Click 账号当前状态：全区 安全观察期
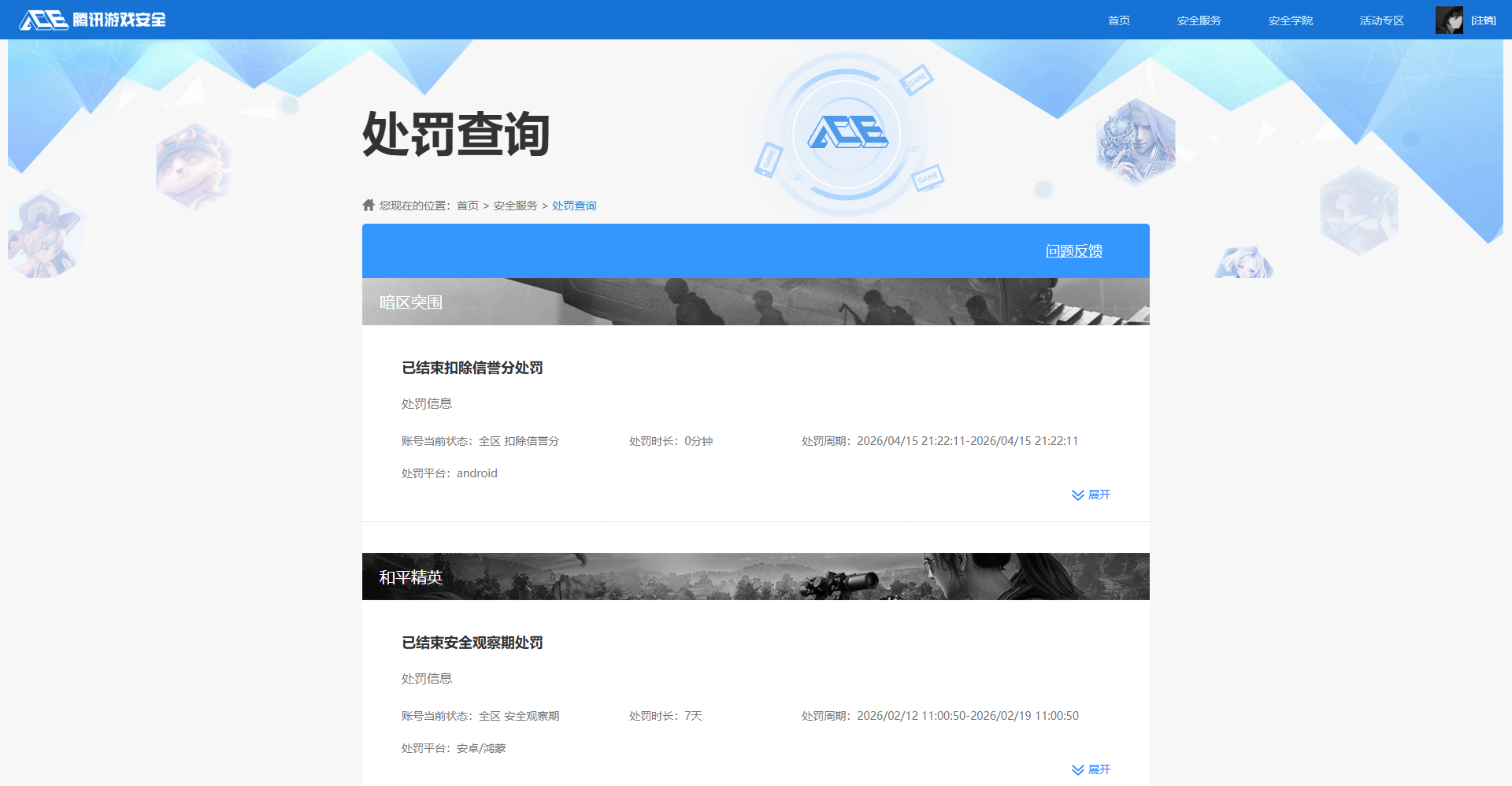 pos(480,716)
